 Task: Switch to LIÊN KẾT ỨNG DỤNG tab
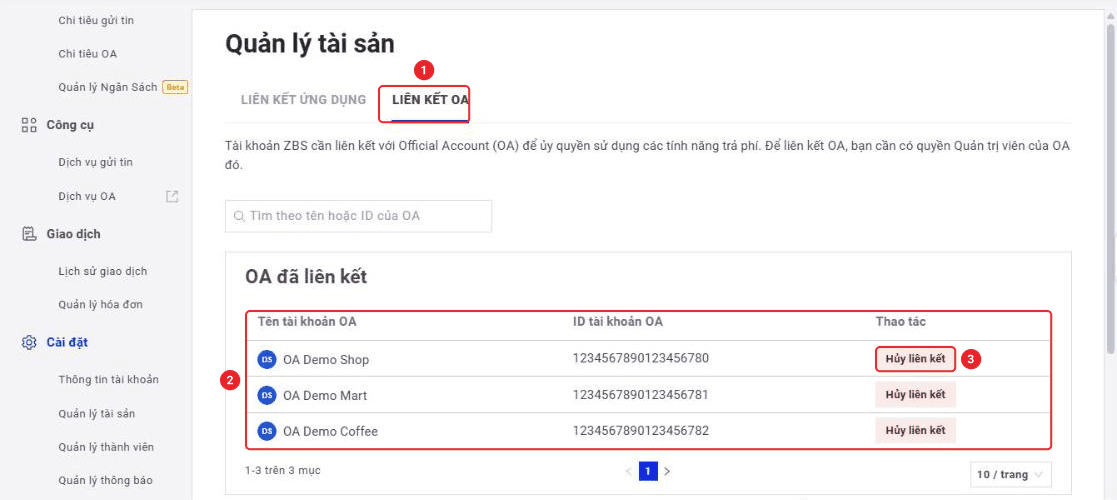pyautogui.click(x=304, y=99)
